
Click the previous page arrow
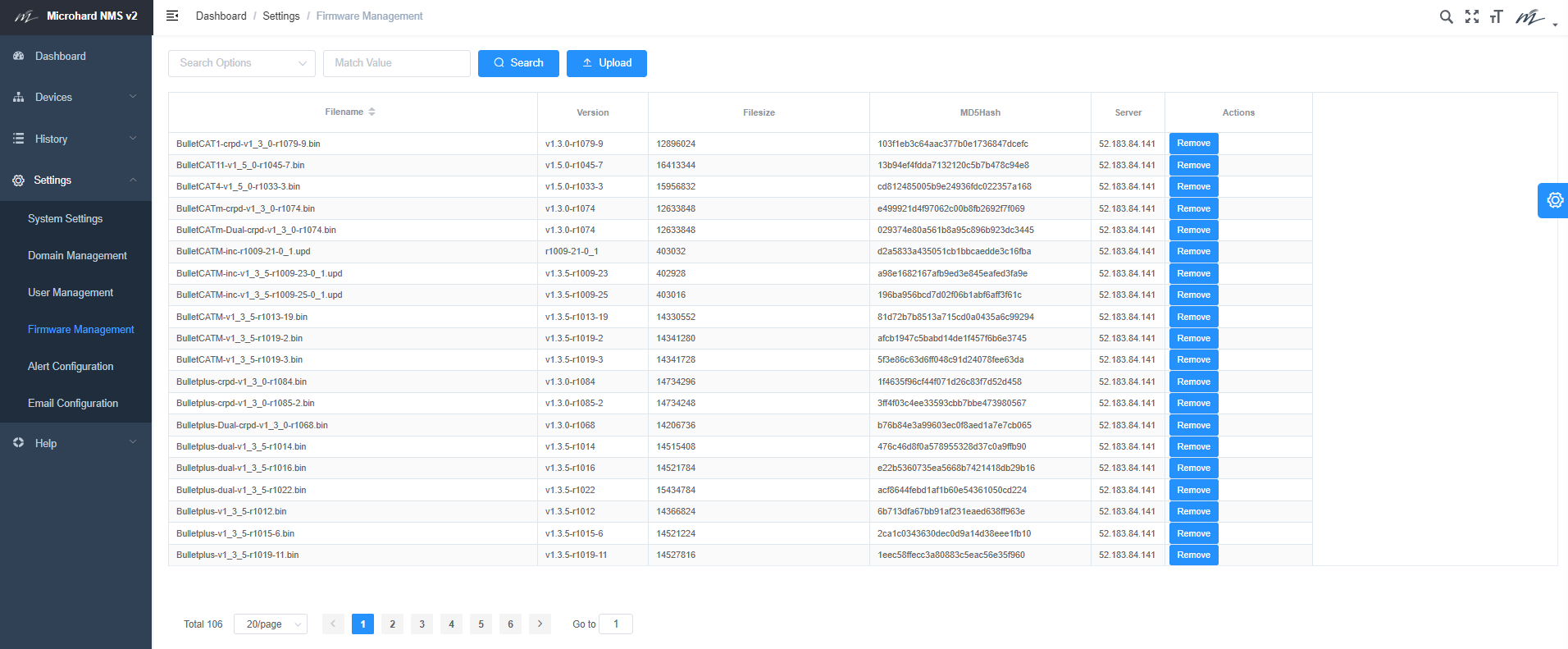point(333,624)
